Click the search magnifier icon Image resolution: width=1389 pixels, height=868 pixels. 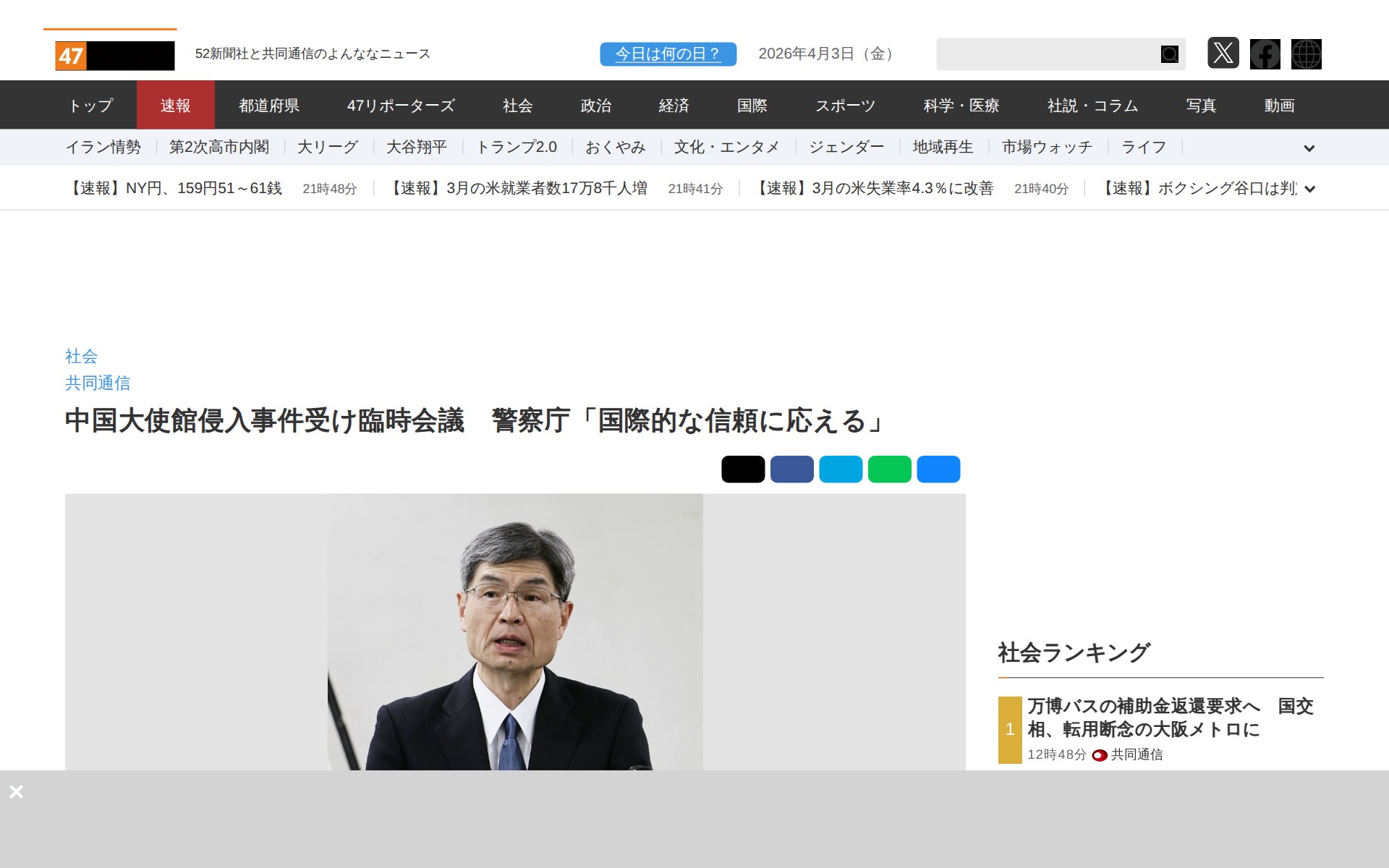click(x=1169, y=54)
